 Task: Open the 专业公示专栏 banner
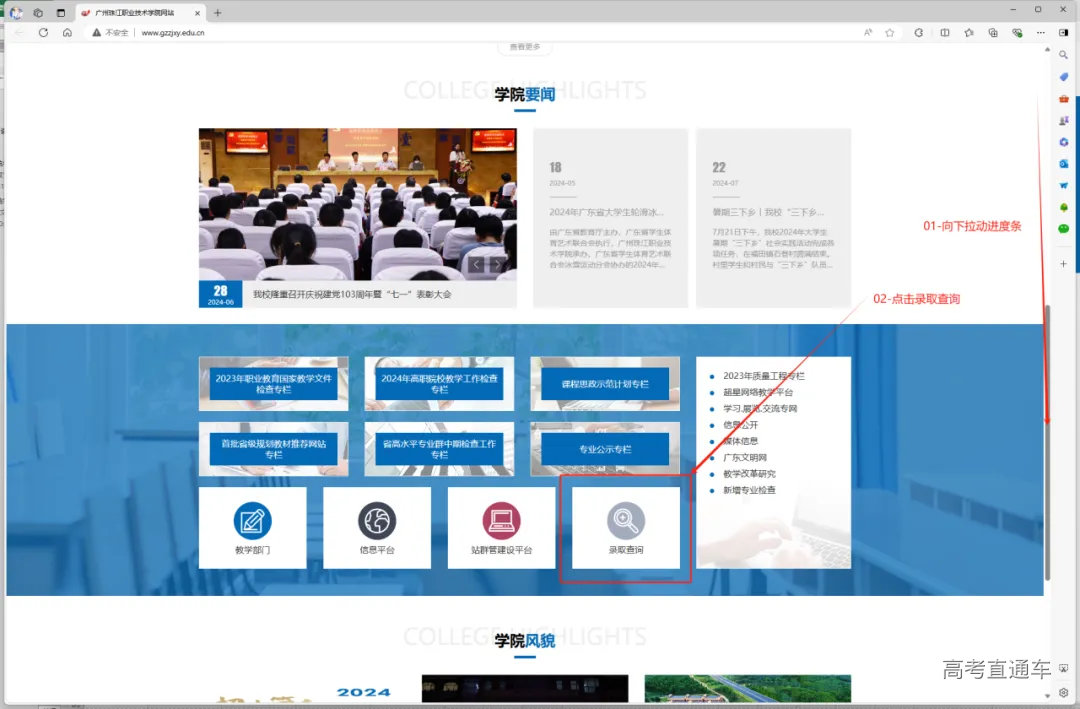point(604,448)
